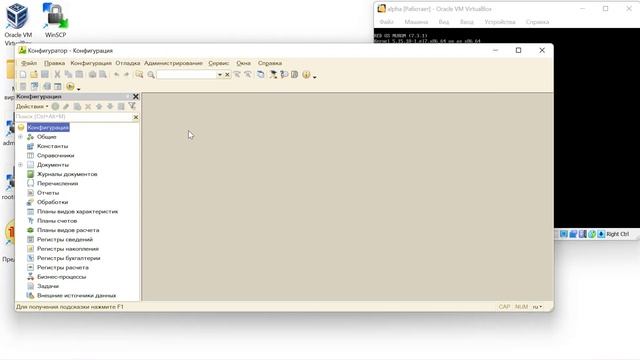Click the Move up arrow icon
640x360 pixels.
pyautogui.click(x=99, y=106)
